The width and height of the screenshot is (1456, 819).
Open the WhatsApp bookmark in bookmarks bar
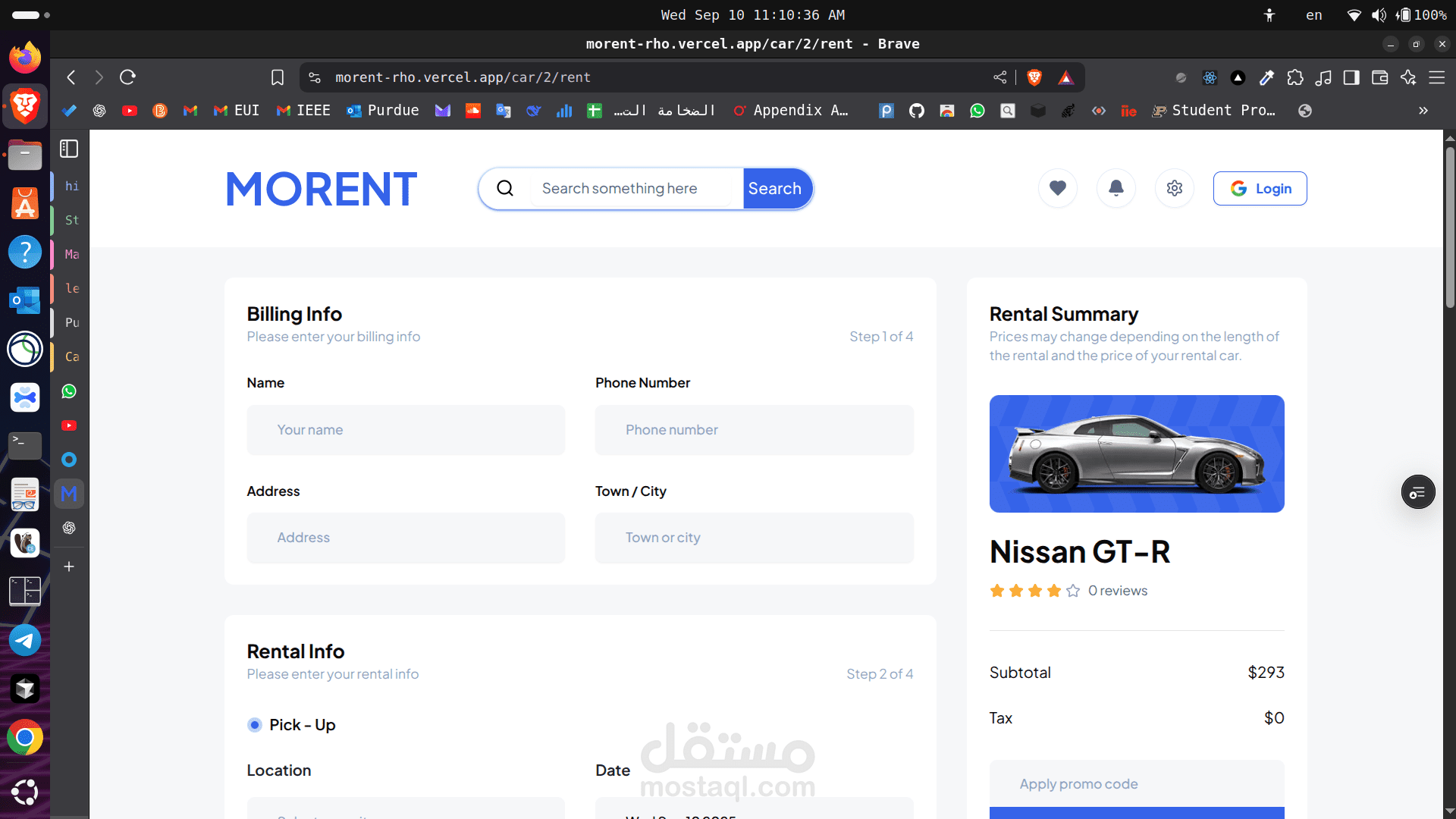click(977, 111)
